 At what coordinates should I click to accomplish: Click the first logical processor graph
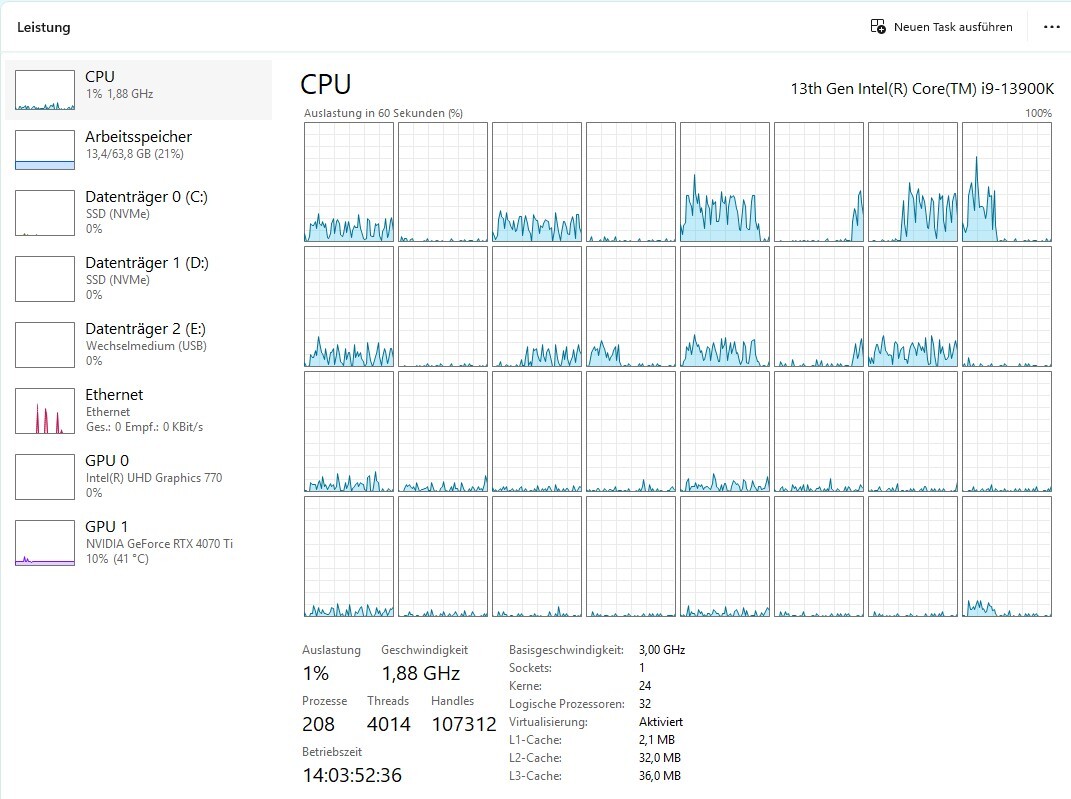[x=349, y=182]
